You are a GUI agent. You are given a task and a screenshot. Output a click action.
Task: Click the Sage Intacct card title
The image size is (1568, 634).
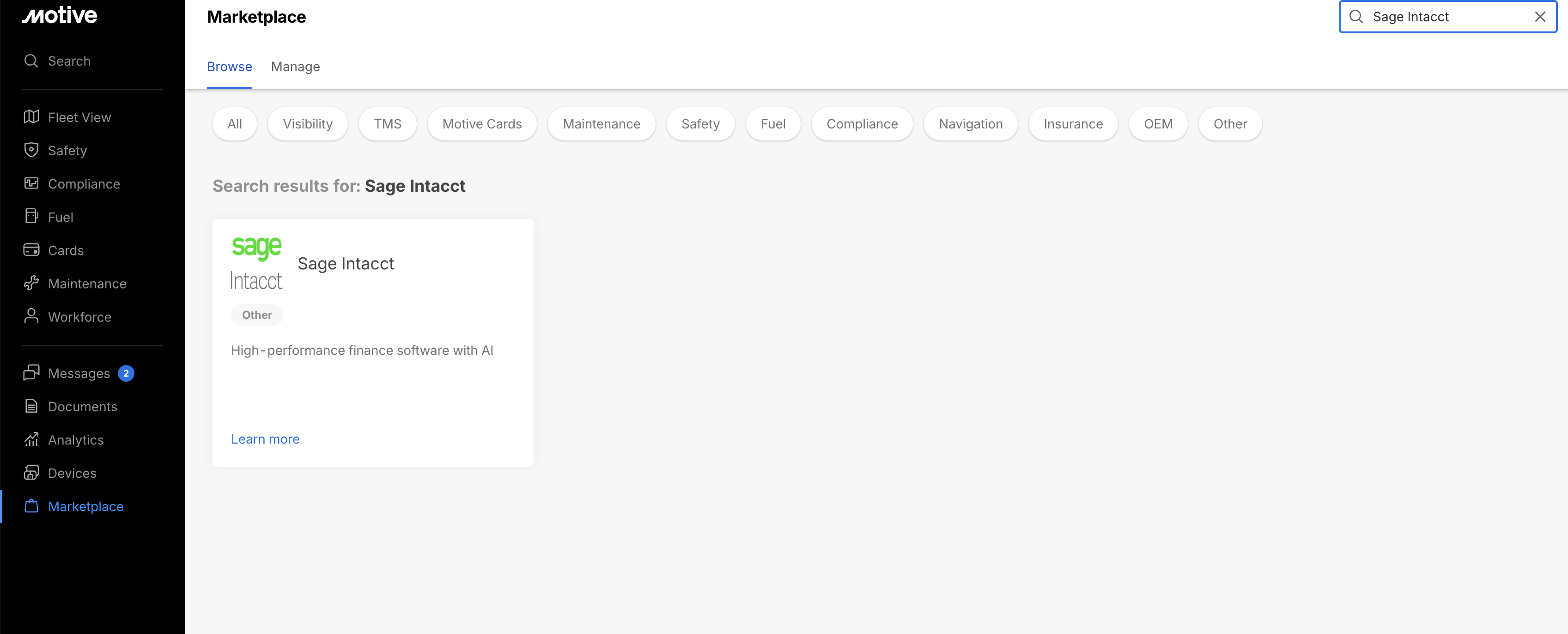tap(346, 263)
